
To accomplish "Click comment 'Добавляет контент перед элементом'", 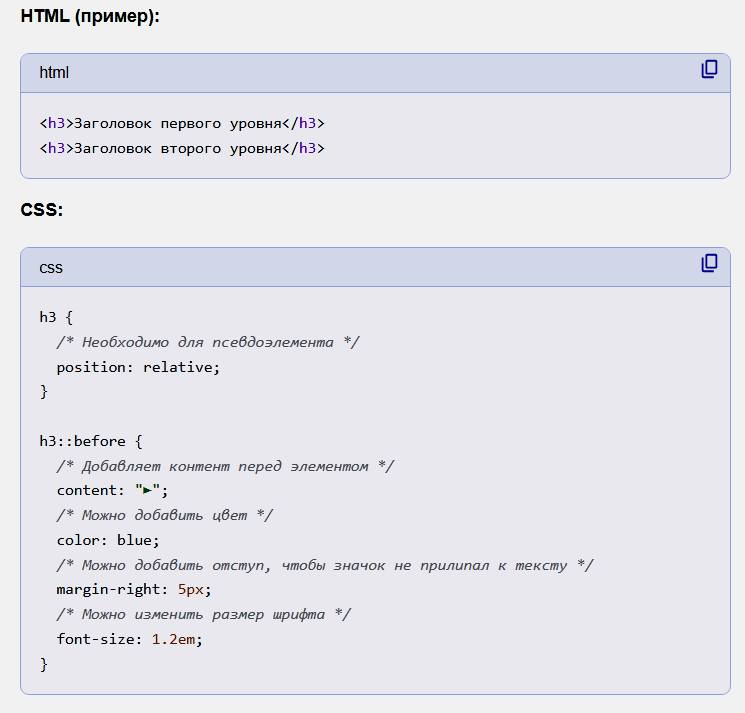I will [225, 466].
